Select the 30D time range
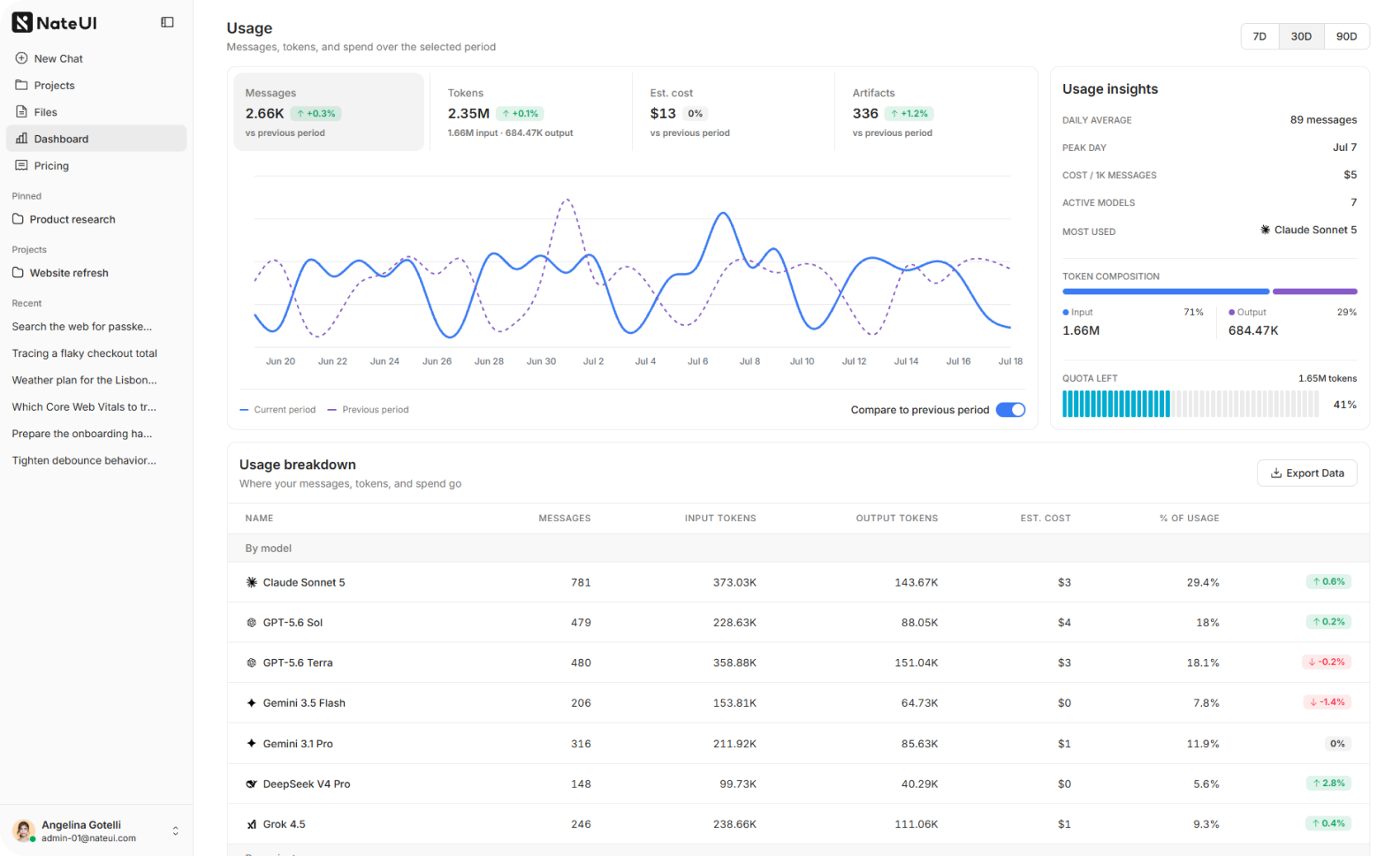This screenshot has width=1400, height=856. 1301,36
